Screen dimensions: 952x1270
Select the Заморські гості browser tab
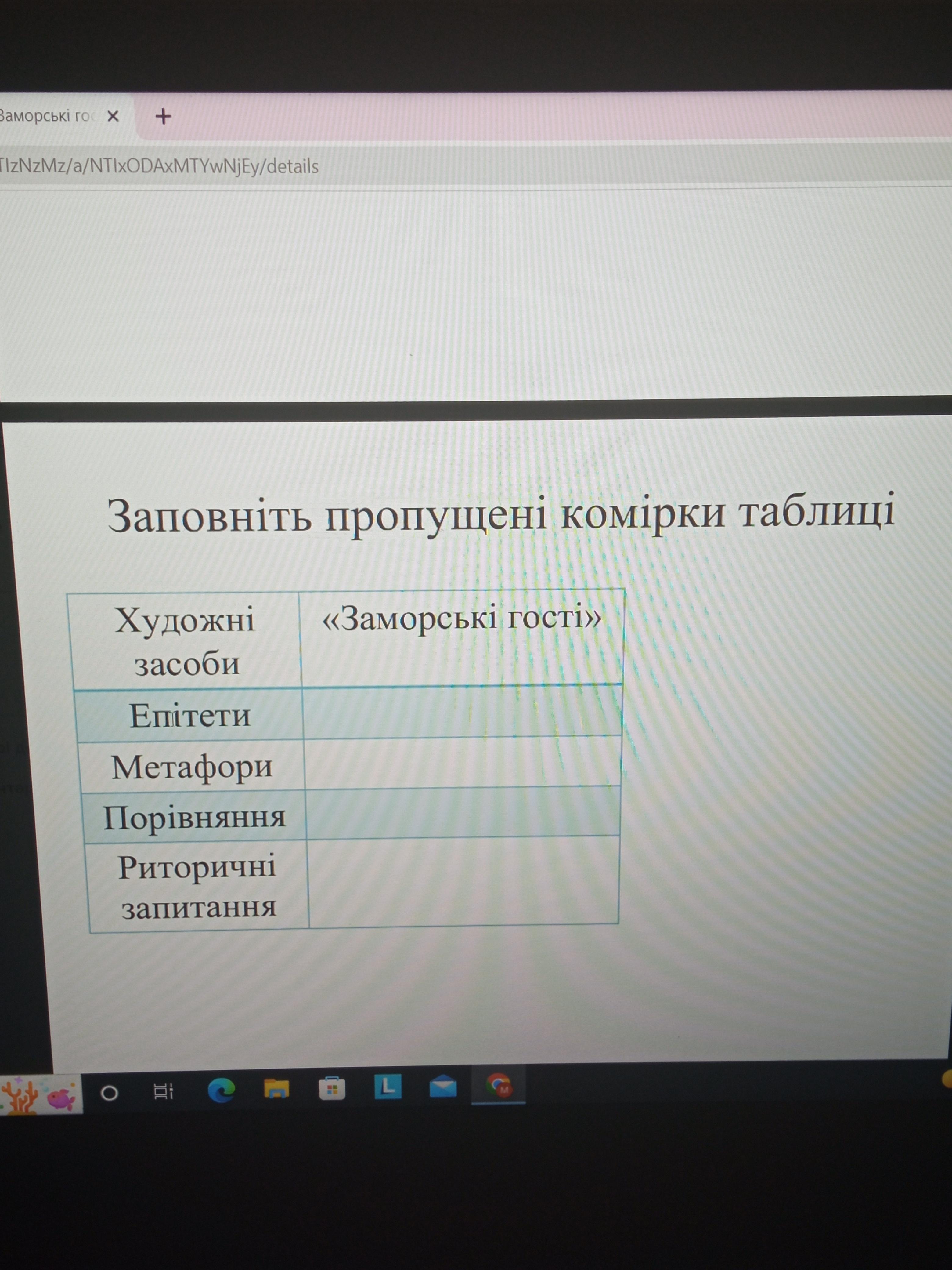[x=46, y=117]
